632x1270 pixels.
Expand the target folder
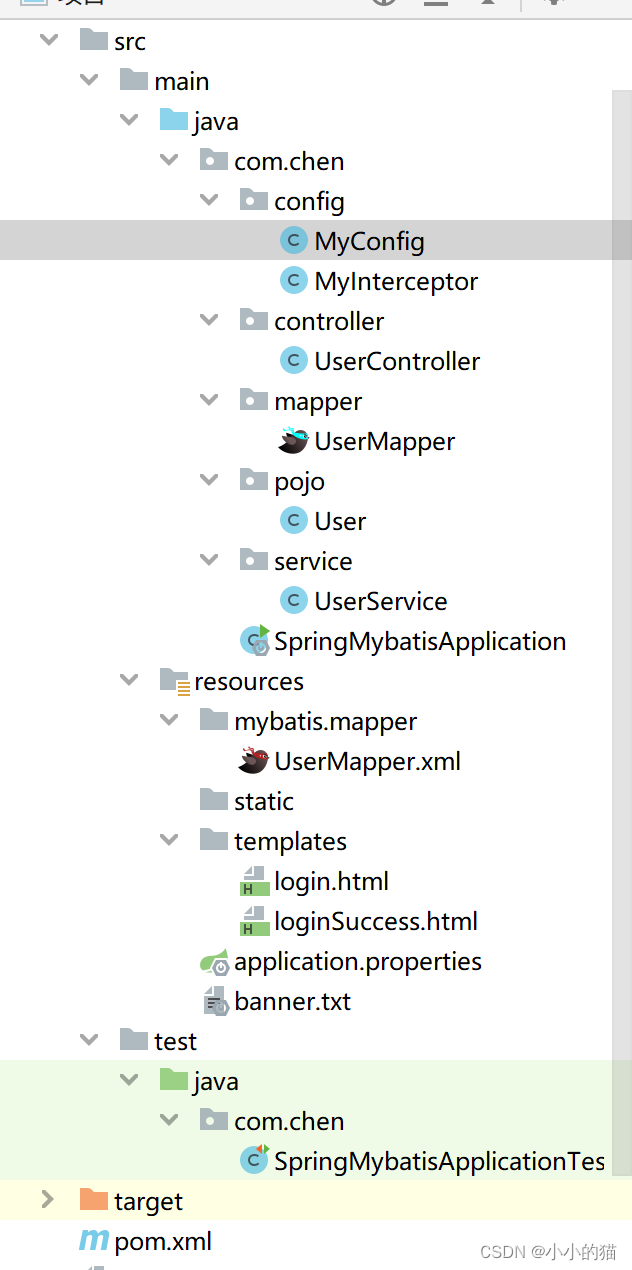pos(48,1200)
